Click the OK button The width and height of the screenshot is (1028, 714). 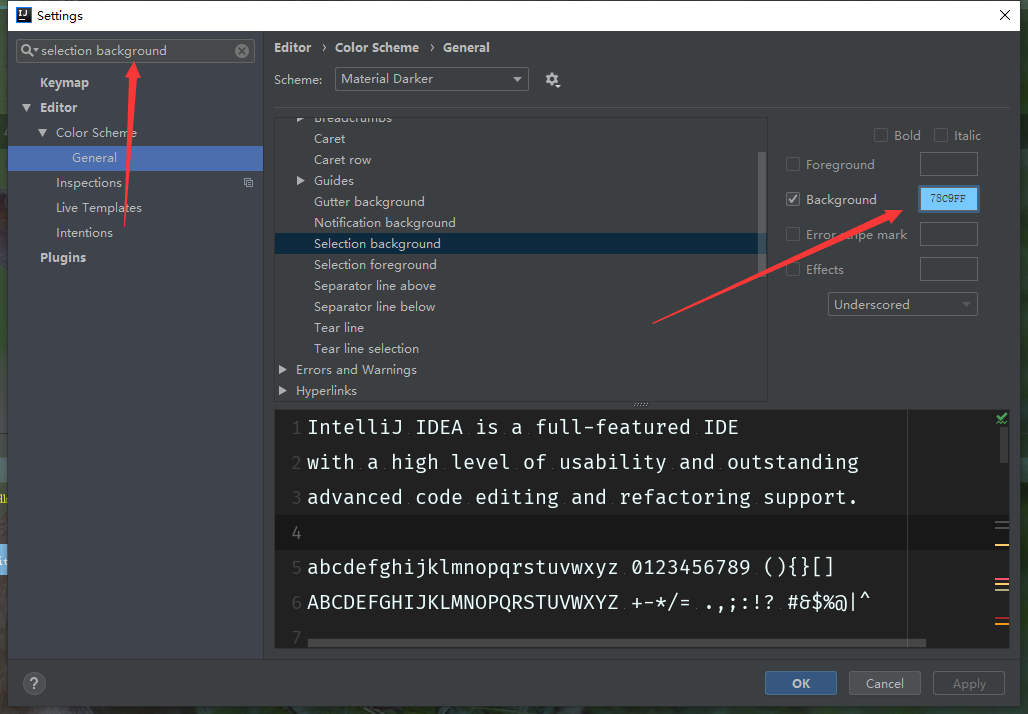(x=801, y=683)
